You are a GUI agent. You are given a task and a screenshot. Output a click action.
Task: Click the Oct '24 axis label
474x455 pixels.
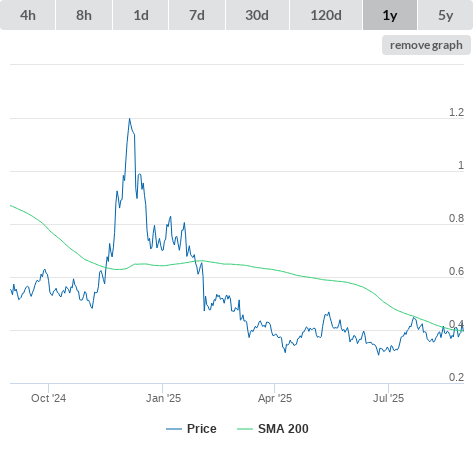point(48,398)
